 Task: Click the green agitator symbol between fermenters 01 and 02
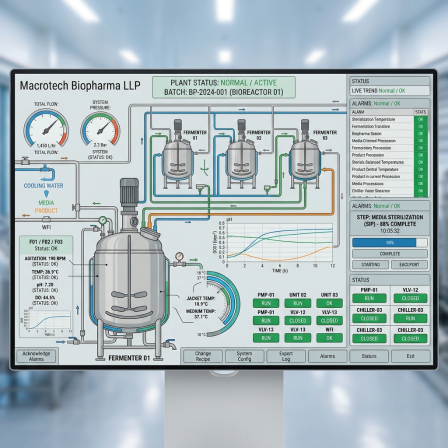[205, 168]
